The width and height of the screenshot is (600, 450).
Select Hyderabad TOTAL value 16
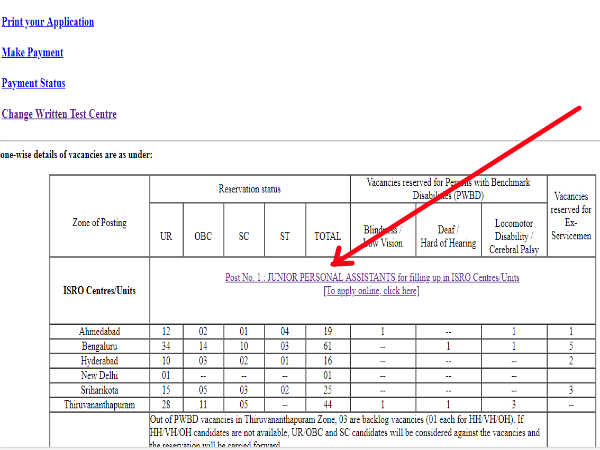(x=328, y=361)
